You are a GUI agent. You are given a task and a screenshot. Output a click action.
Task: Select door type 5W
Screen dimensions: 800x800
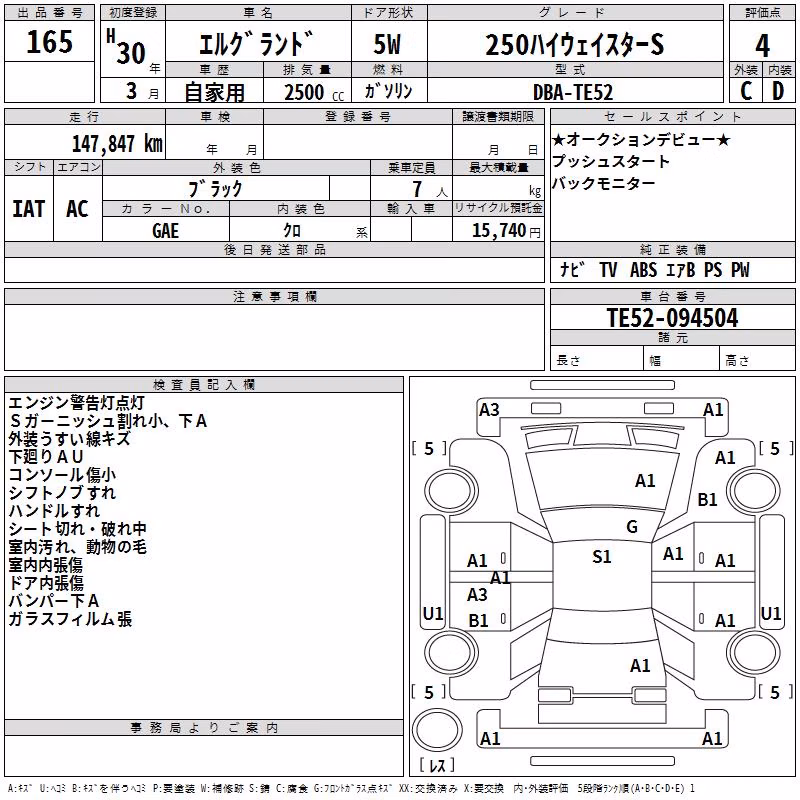click(x=387, y=44)
